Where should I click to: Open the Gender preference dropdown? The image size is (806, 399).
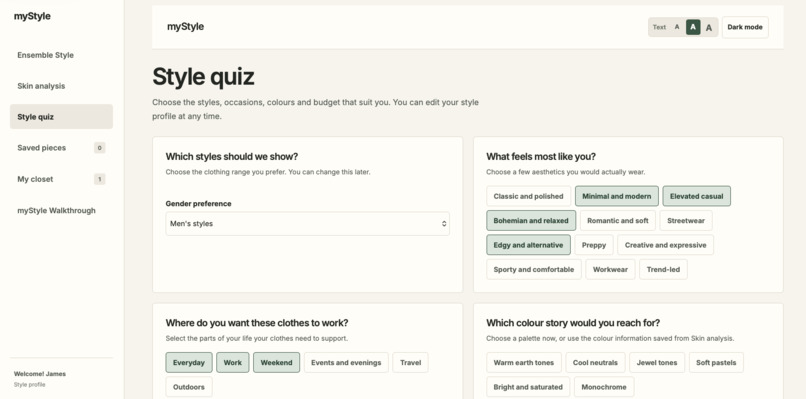[307, 224]
